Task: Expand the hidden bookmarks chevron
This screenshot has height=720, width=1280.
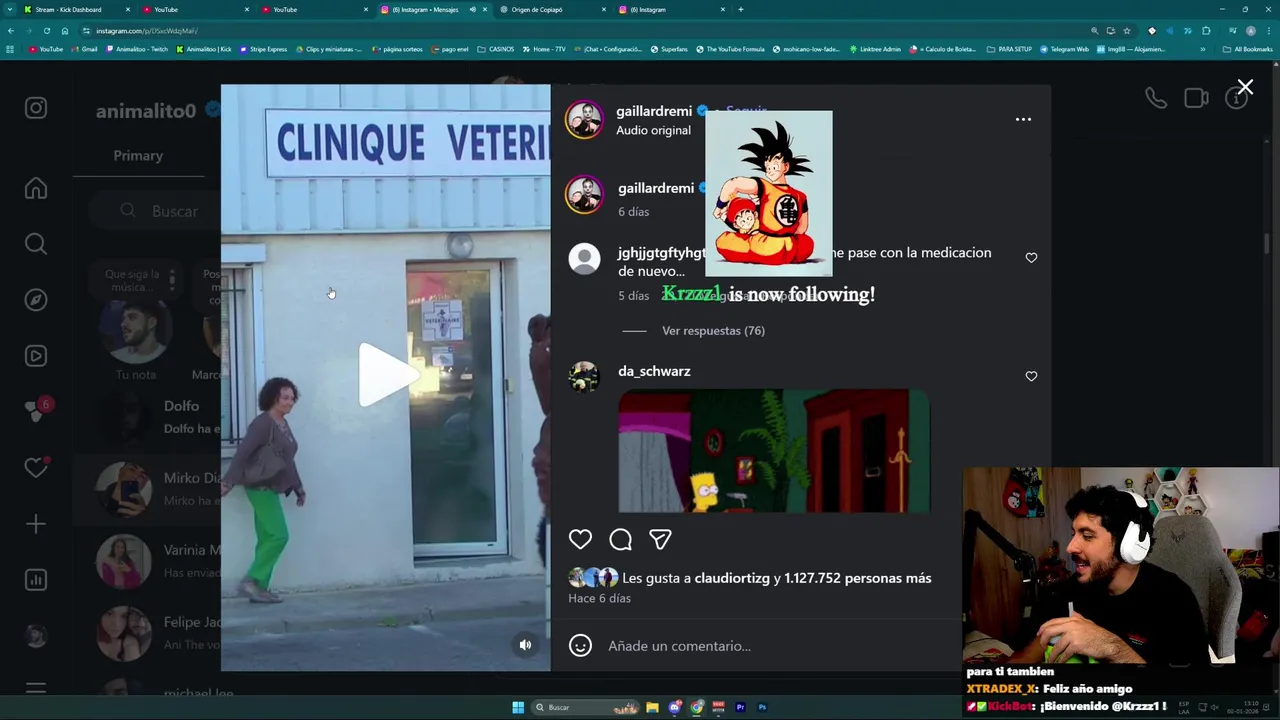Action: tap(1203, 49)
